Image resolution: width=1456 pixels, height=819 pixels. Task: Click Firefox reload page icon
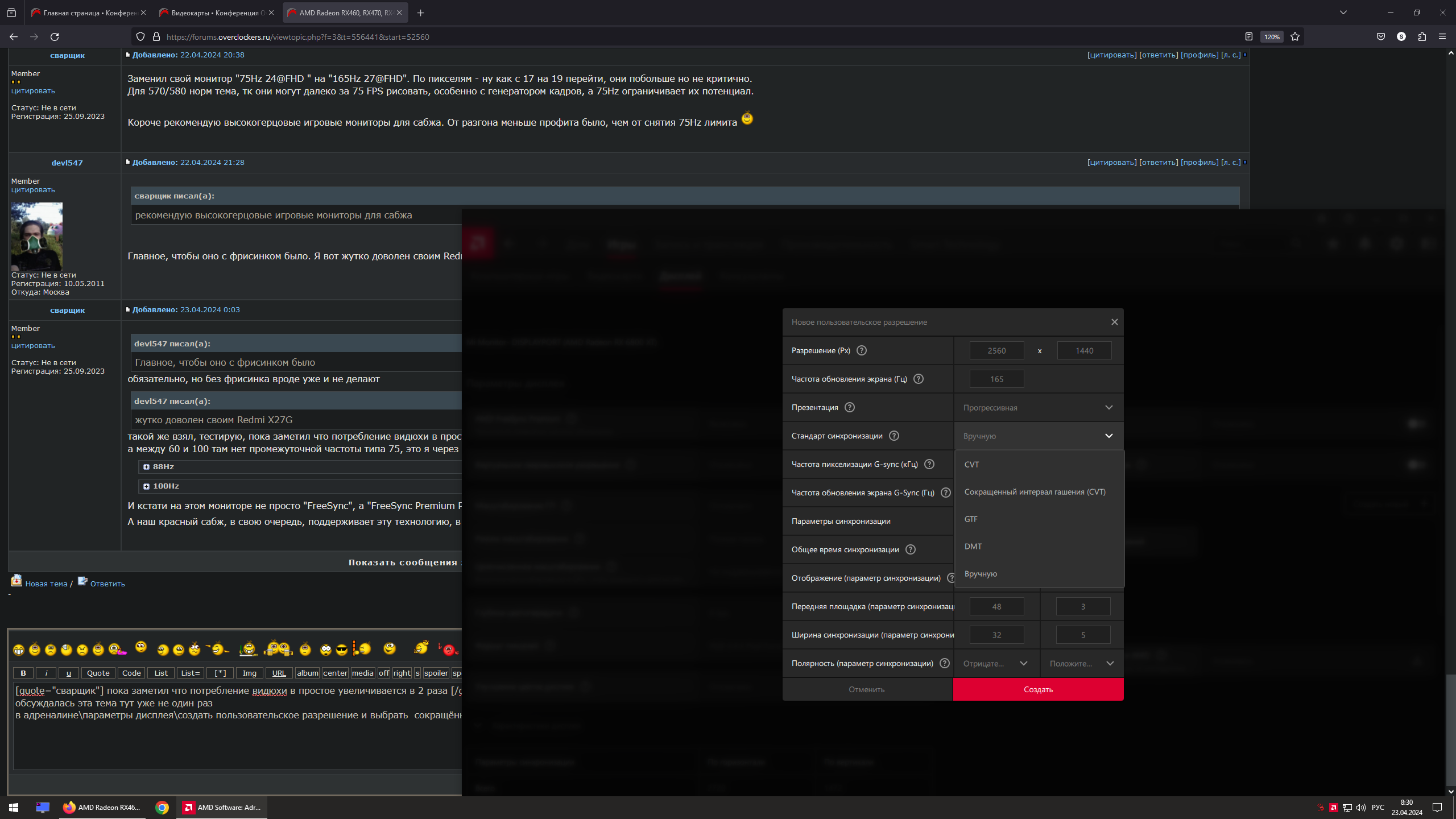(x=55, y=37)
